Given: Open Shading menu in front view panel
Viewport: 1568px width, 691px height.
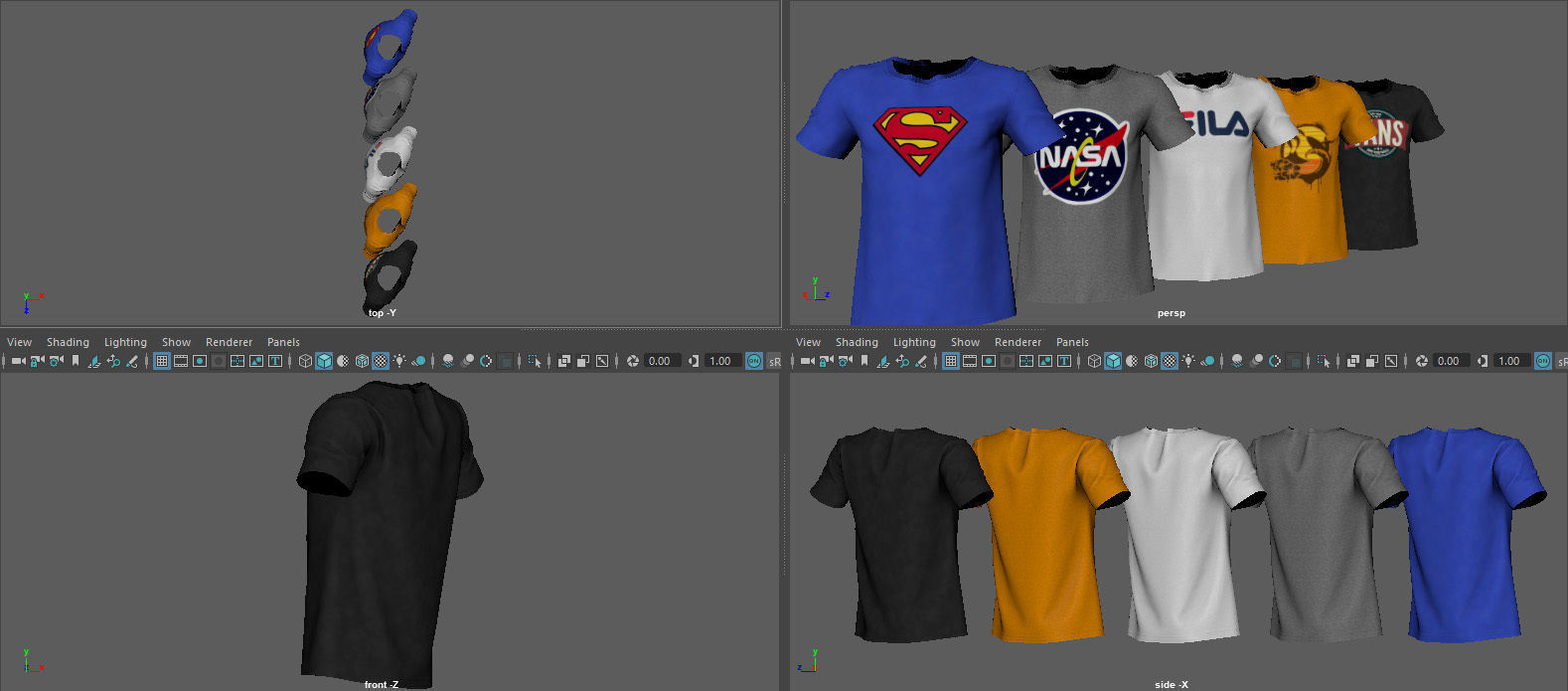Looking at the screenshot, I should tap(68, 342).
